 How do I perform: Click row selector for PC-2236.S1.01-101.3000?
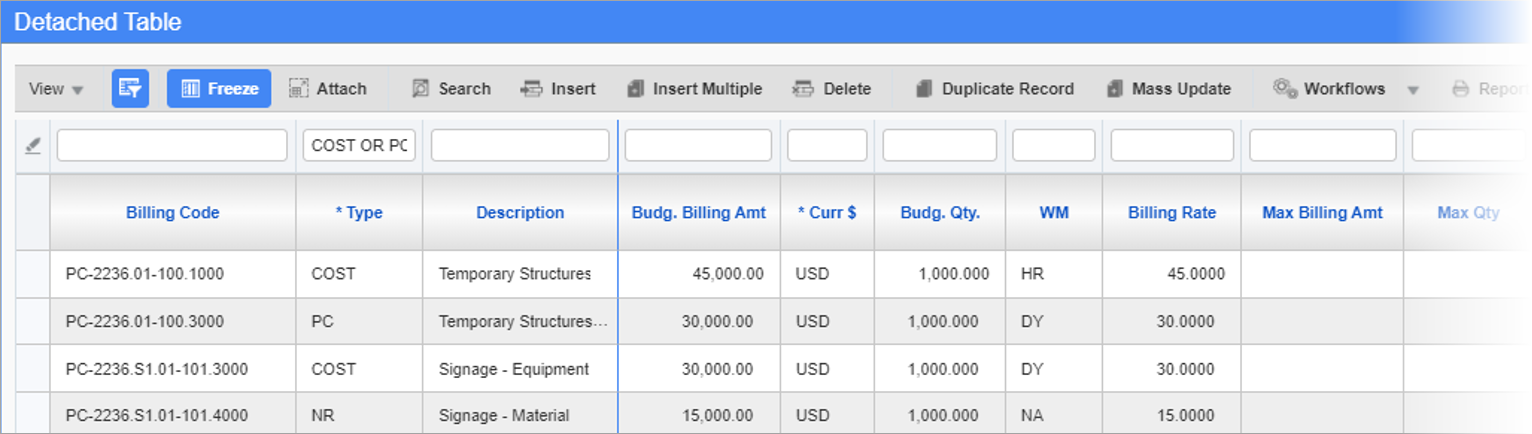coord(33,369)
